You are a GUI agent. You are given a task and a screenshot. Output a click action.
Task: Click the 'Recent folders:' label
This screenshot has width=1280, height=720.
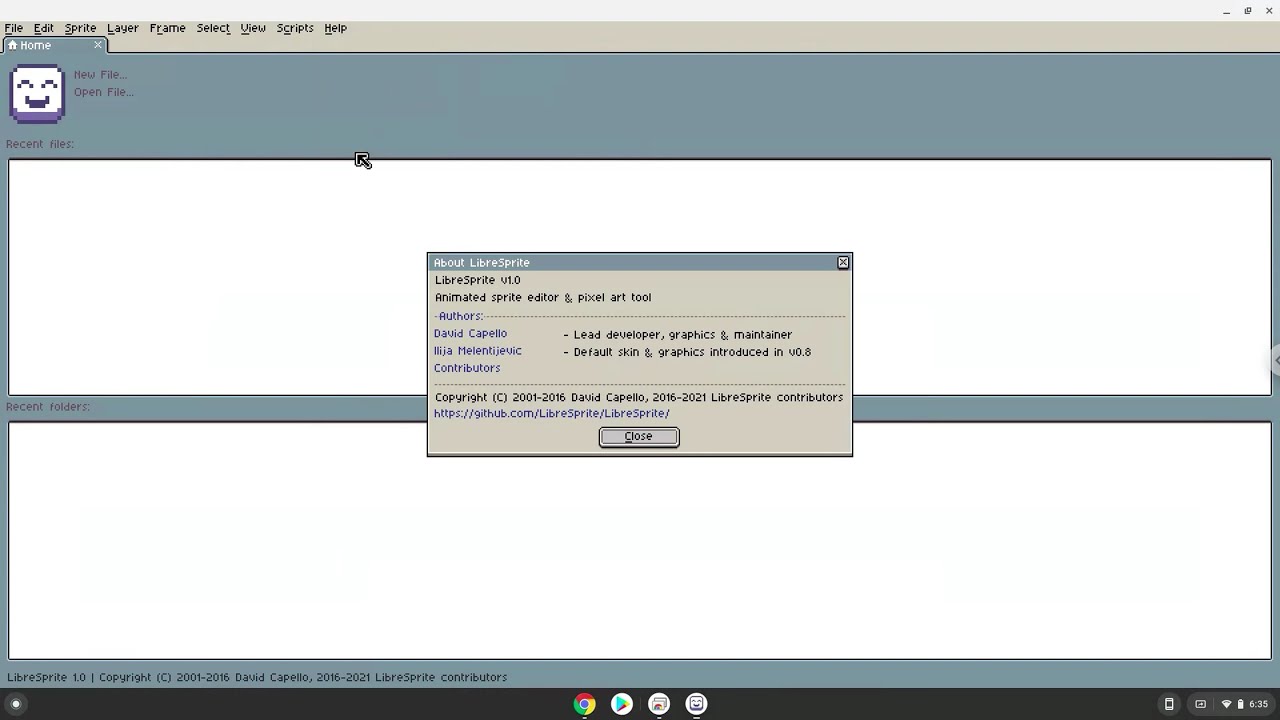(x=48, y=407)
